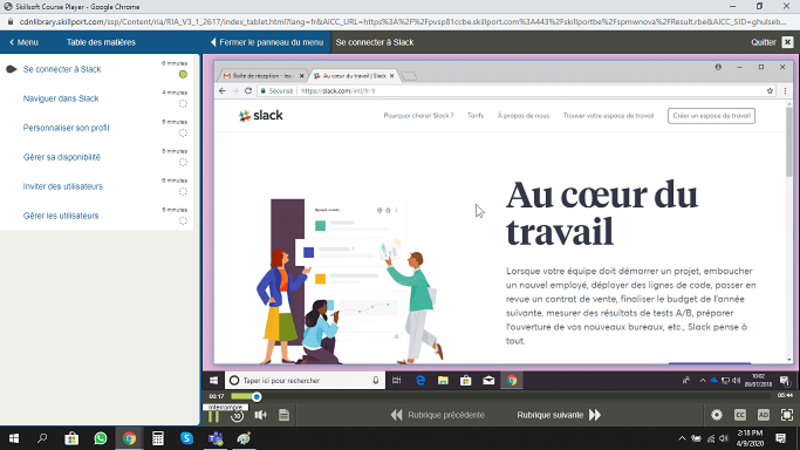Viewport: 800px width, 450px height.
Task: Show hidden system tray icons
Action: coord(682,438)
